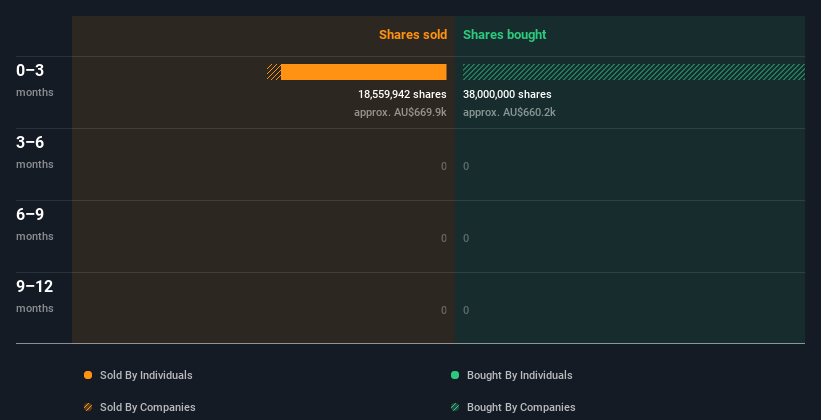The width and height of the screenshot is (821, 420).
Task: Toggle the Sold By Individuals legend label
Action: point(146,375)
